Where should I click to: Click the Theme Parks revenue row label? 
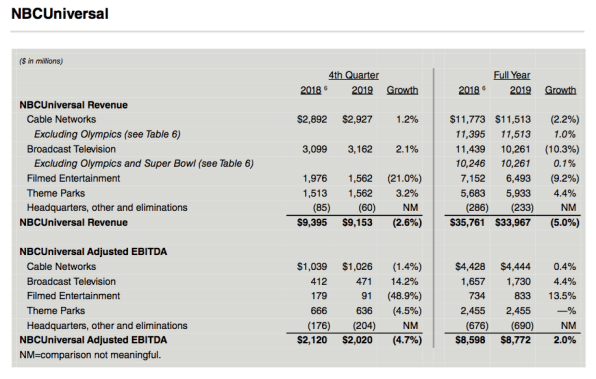tap(56, 193)
